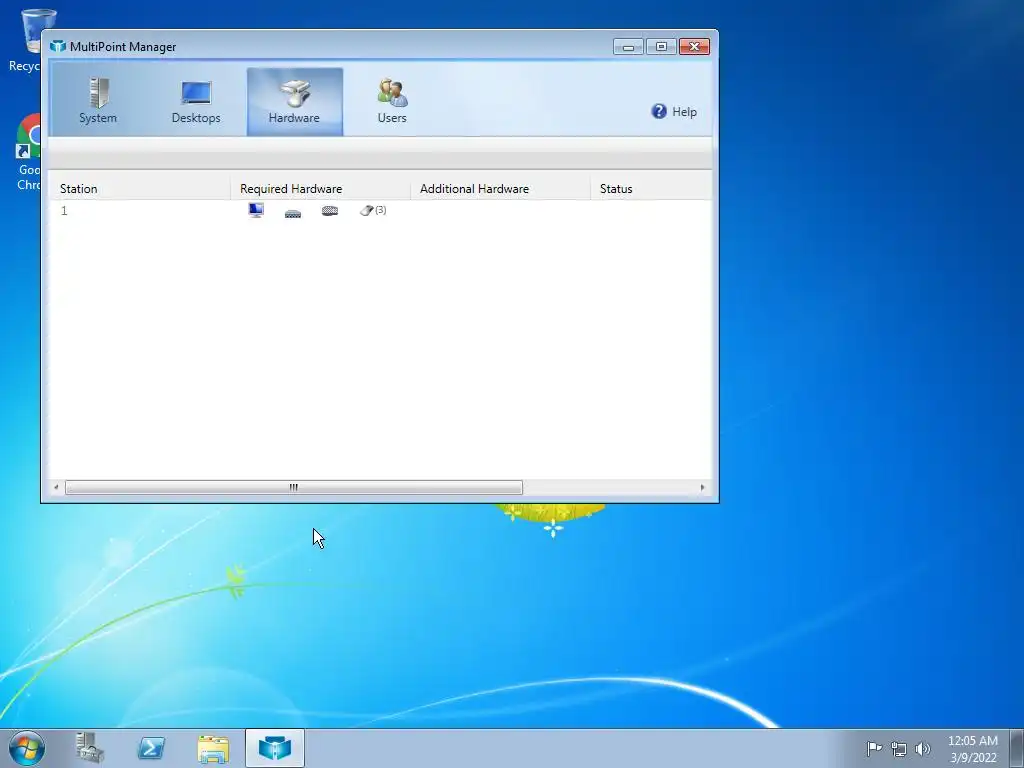Click the Additional Hardware column header
1024x768 pixels.
500,189
